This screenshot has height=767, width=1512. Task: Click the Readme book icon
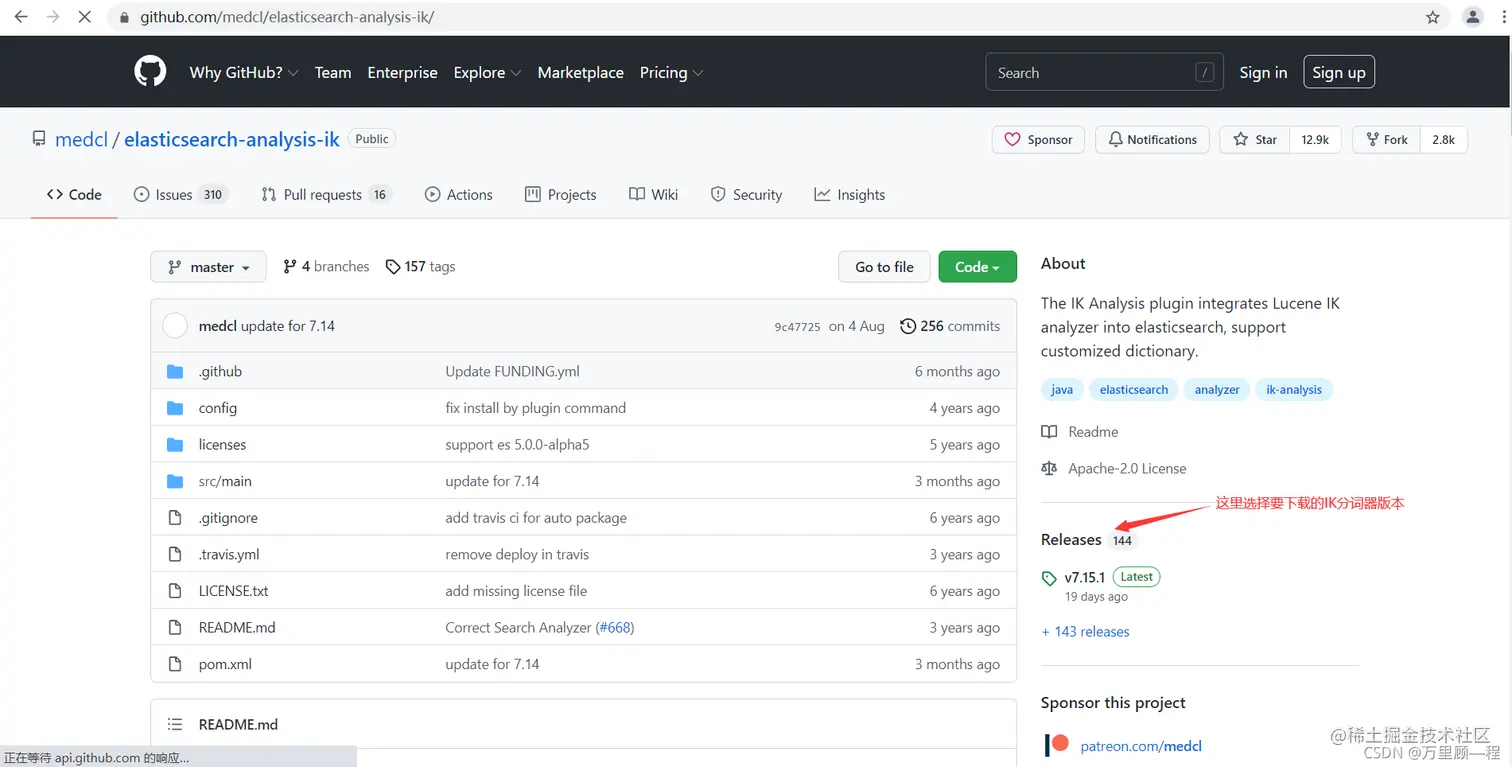(x=1049, y=432)
